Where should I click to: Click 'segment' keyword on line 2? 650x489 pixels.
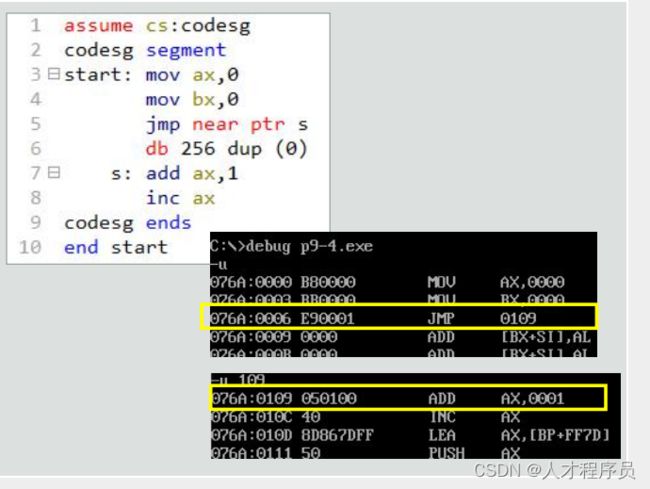pos(186,51)
